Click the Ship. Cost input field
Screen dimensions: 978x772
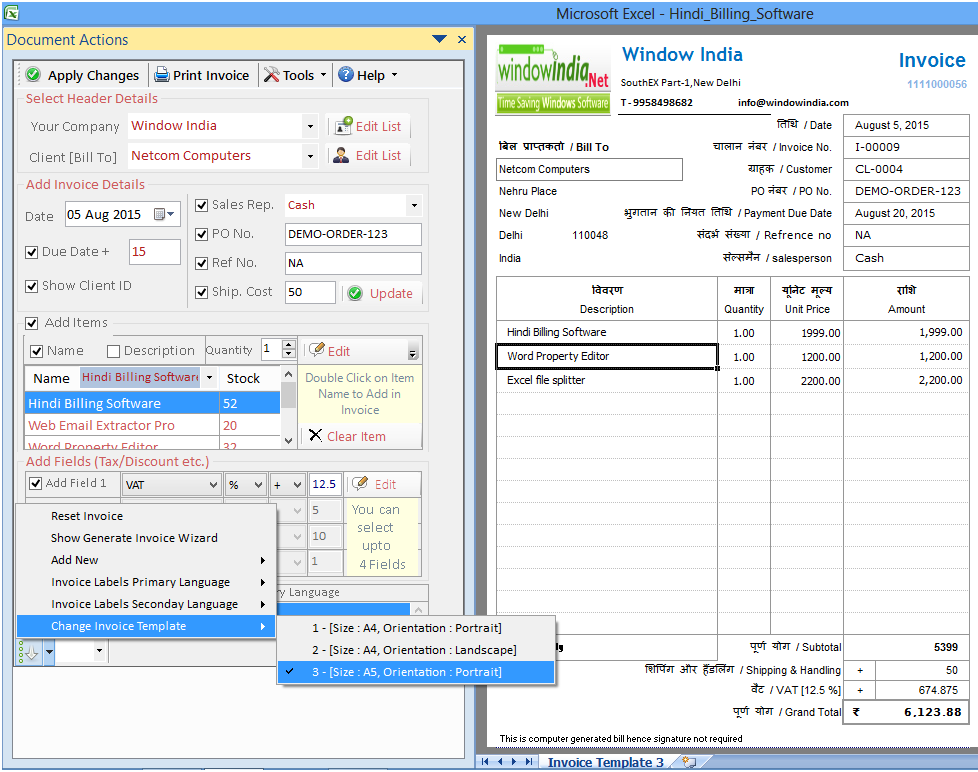pyautogui.click(x=310, y=292)
